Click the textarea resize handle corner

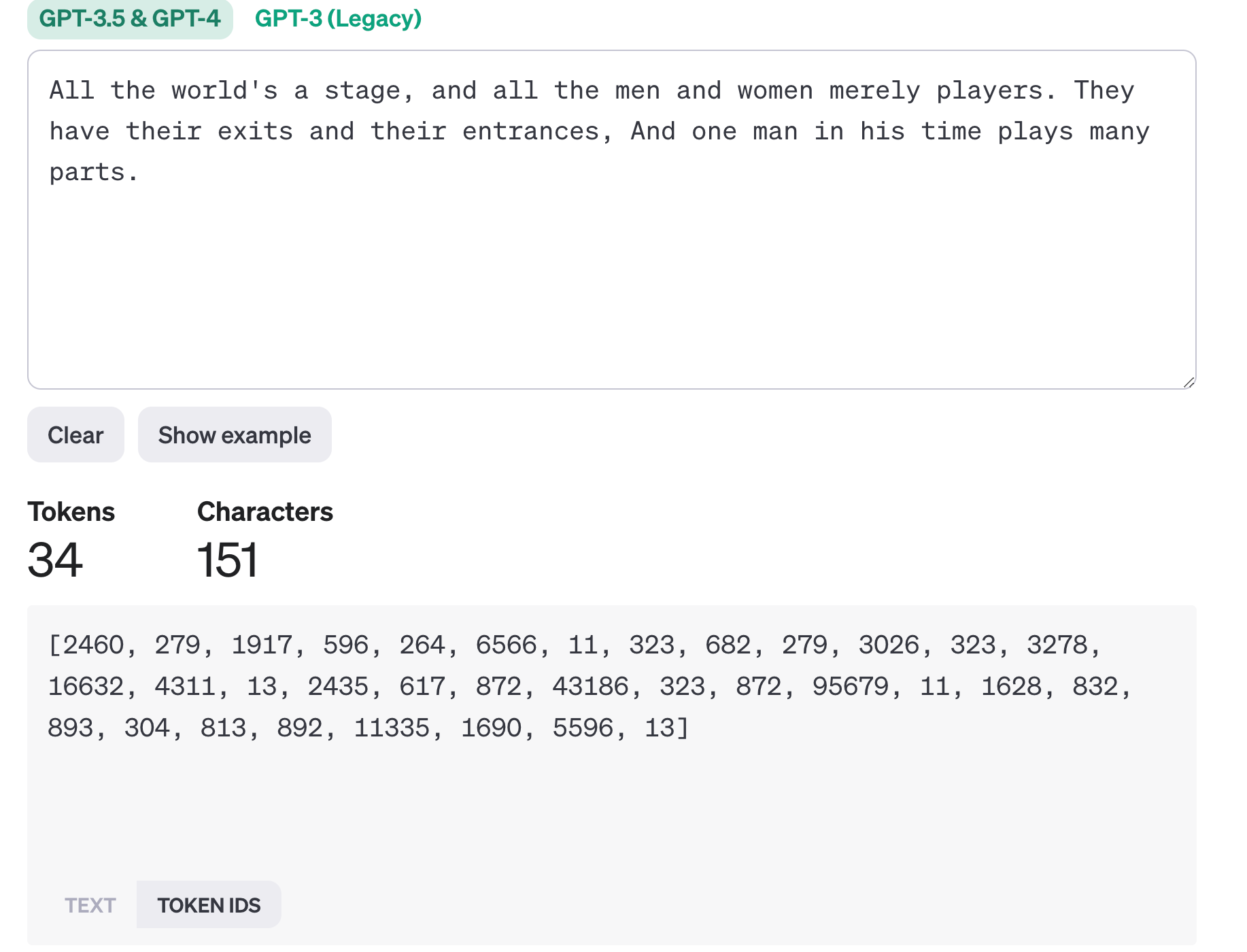(1189, 382)
